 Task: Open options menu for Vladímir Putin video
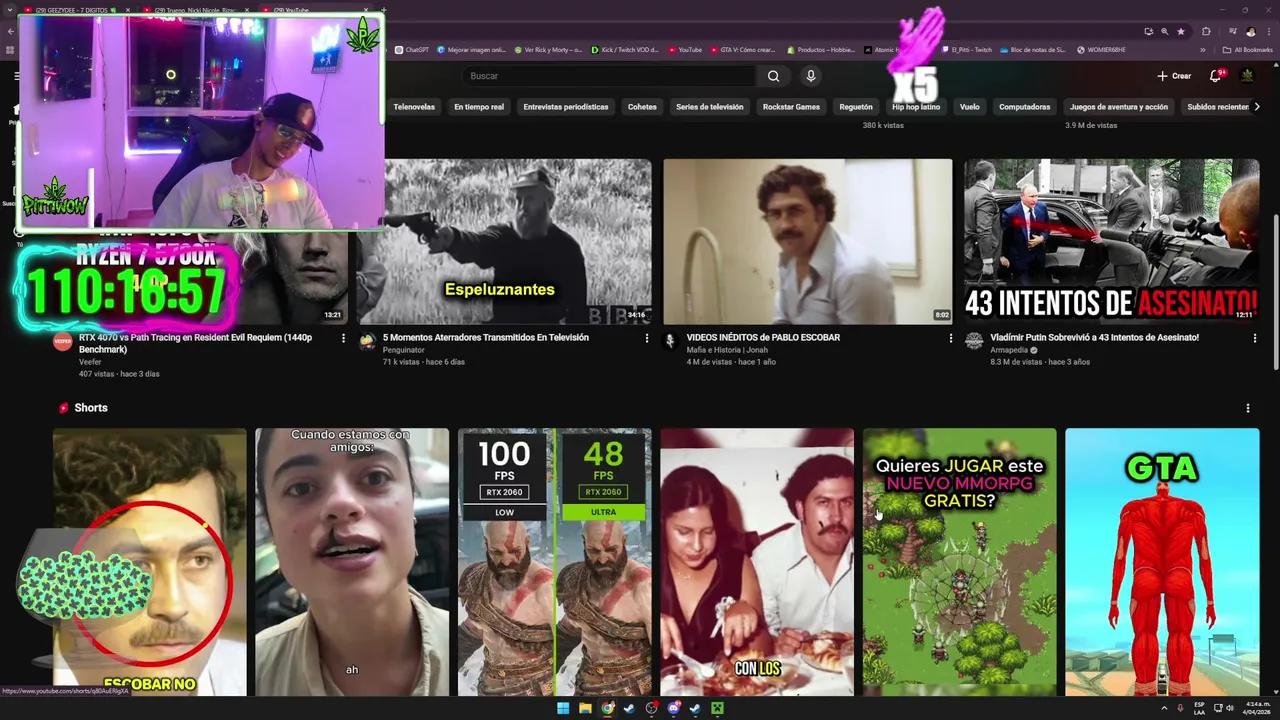pyautogui.click(x=1254, y=338)
